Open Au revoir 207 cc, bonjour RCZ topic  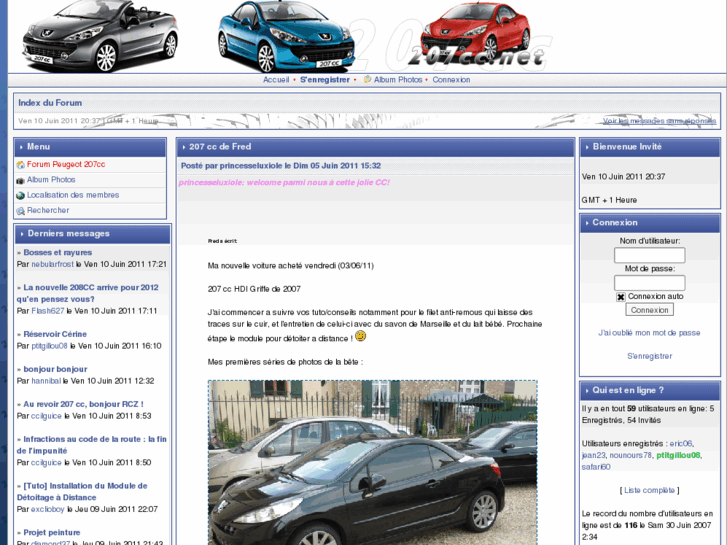click(x=83, y=404)
